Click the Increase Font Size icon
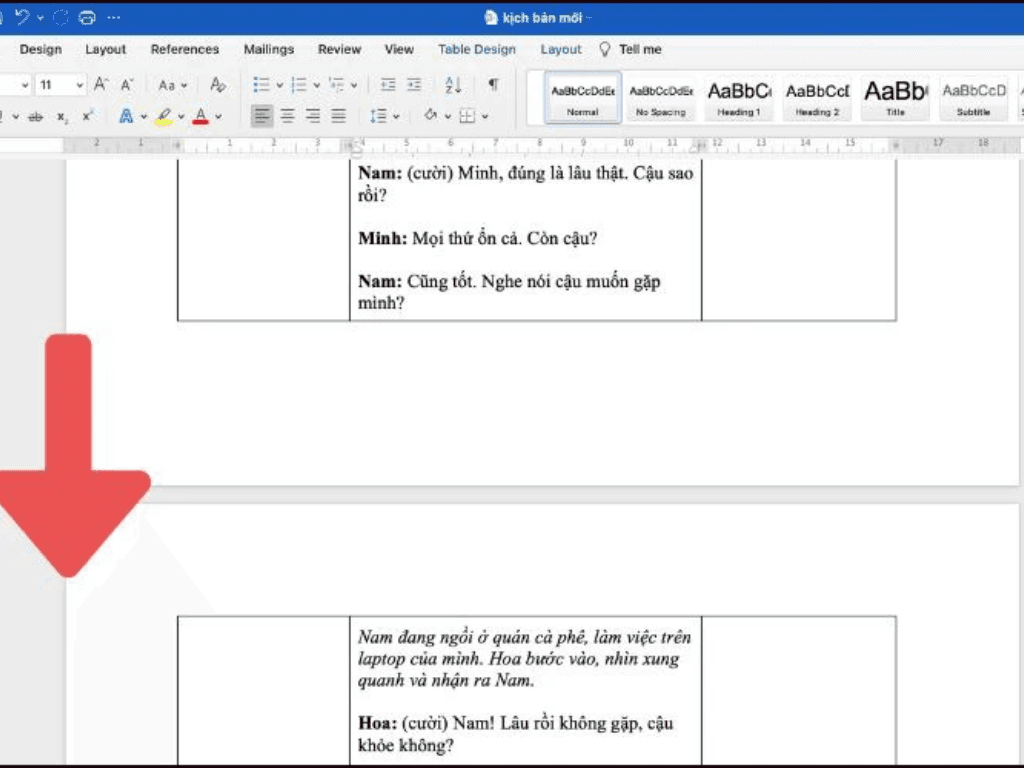 (x=101, y=85)
